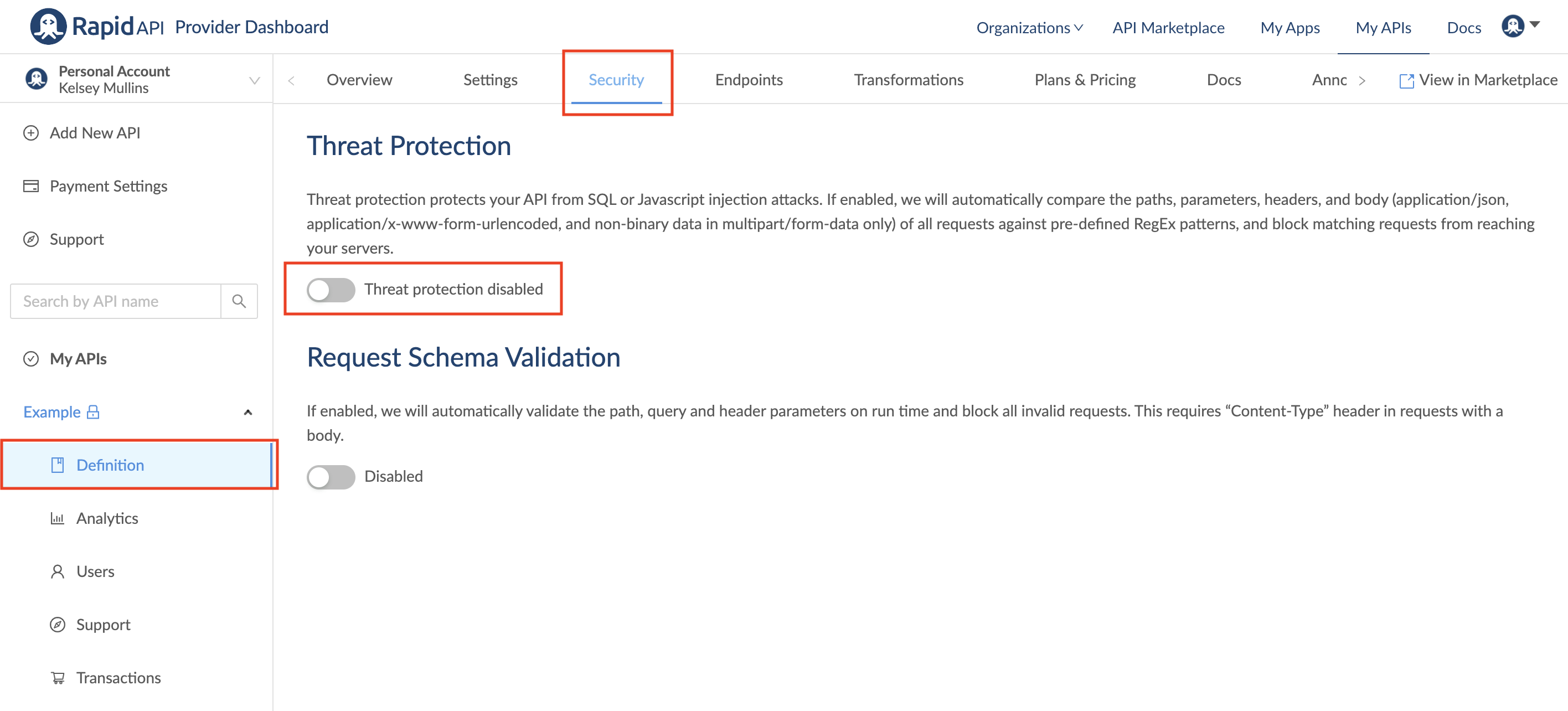Click the Payment Settings card icon

(x=30, y=186)
